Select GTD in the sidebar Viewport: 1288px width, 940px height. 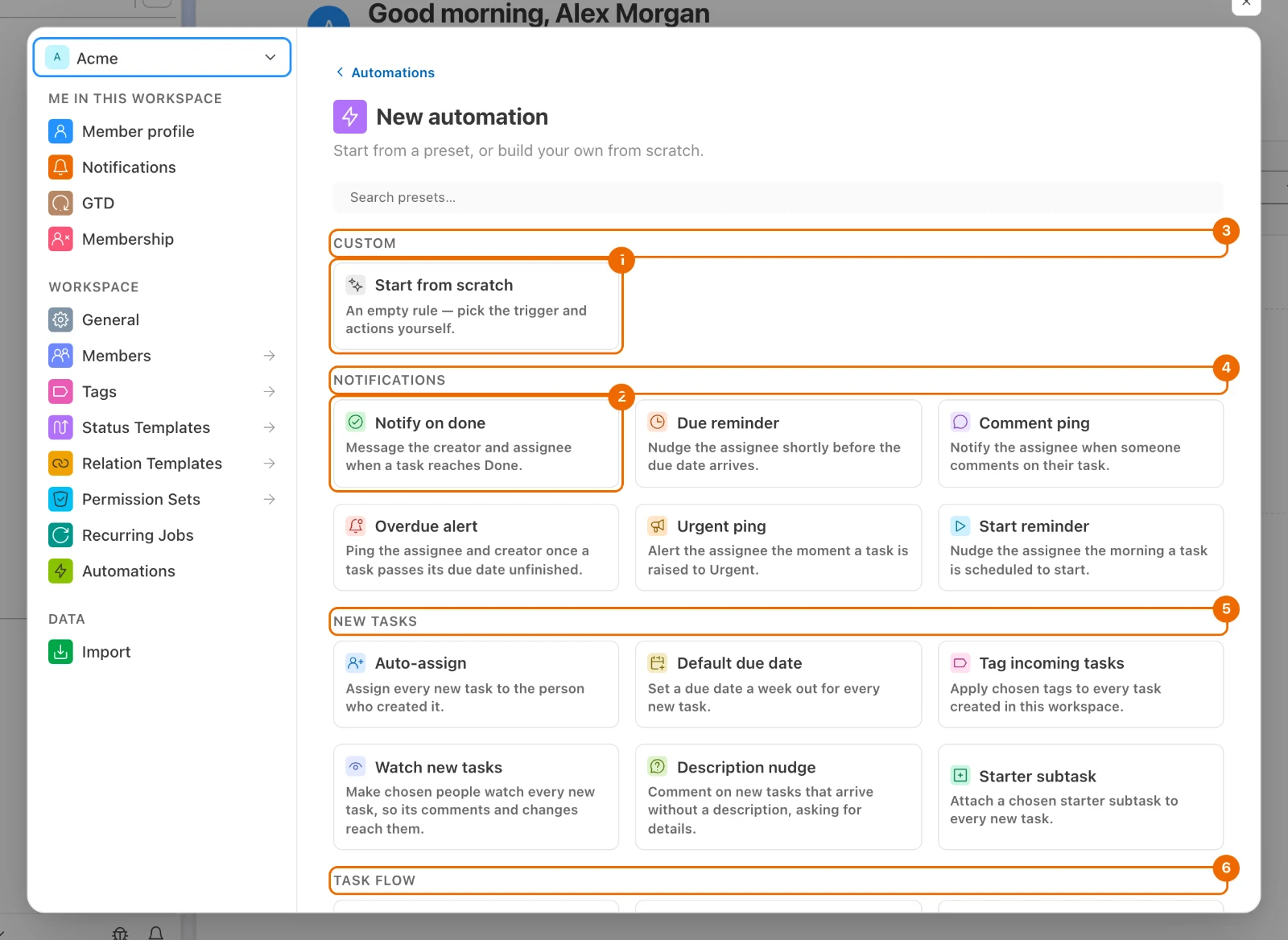coord(162,203)
